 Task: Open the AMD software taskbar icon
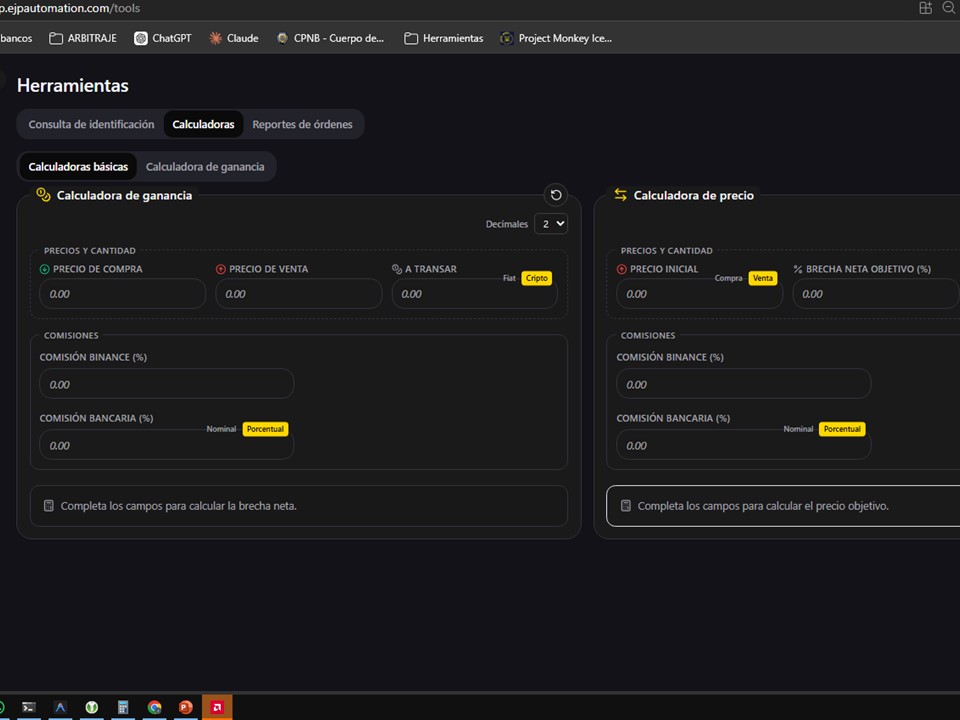pos(217,708)
